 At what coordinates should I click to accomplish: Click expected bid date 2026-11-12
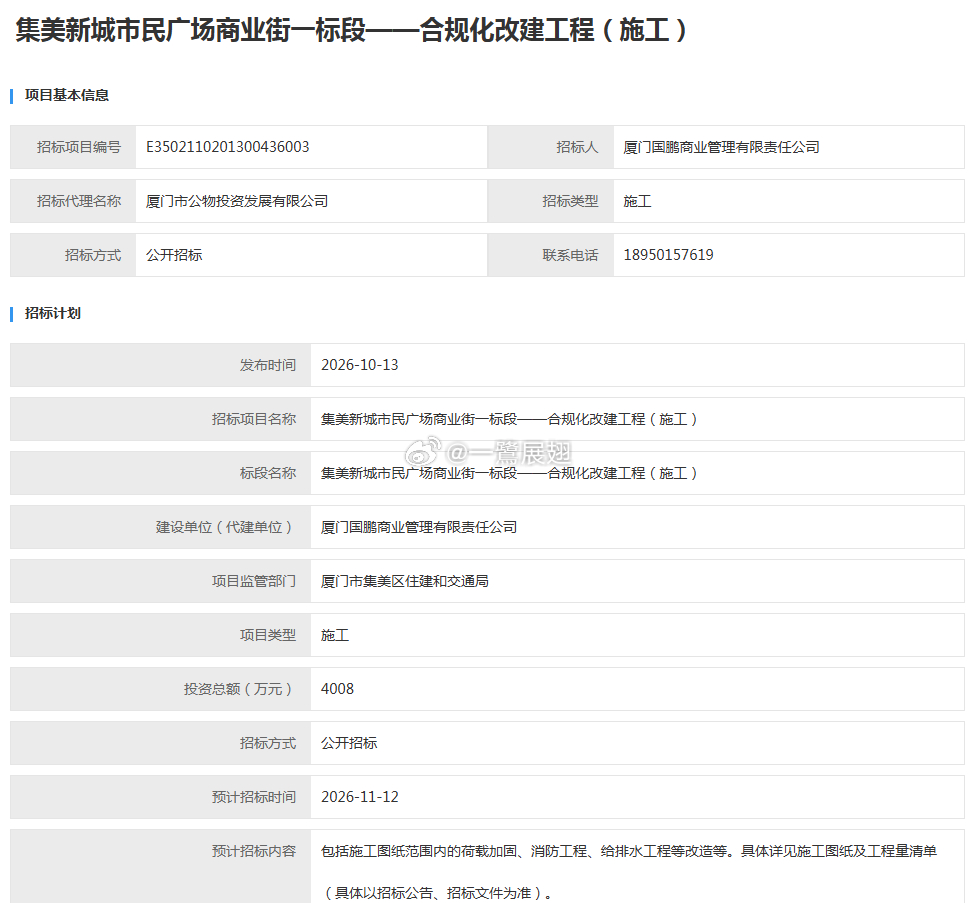(360, 797)
